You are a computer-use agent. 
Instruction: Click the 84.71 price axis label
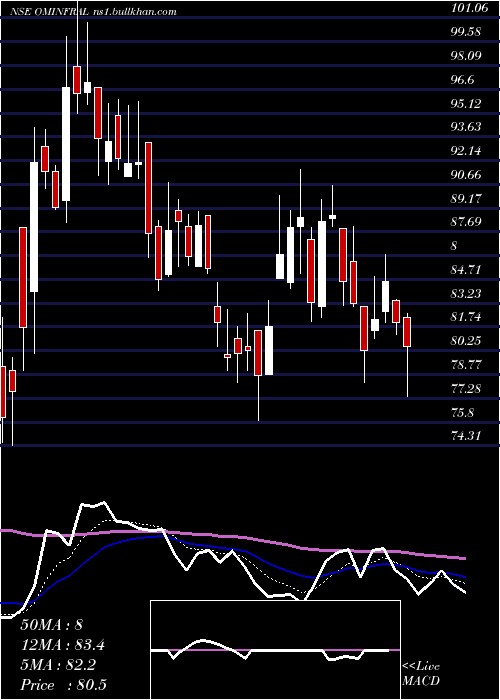[466, 269]
